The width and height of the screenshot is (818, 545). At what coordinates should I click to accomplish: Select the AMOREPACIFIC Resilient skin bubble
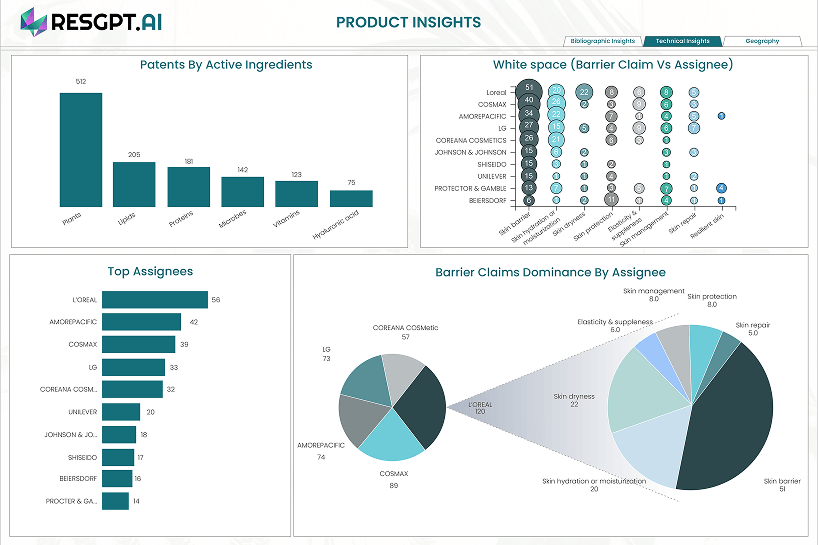click(x=721, y=116)
